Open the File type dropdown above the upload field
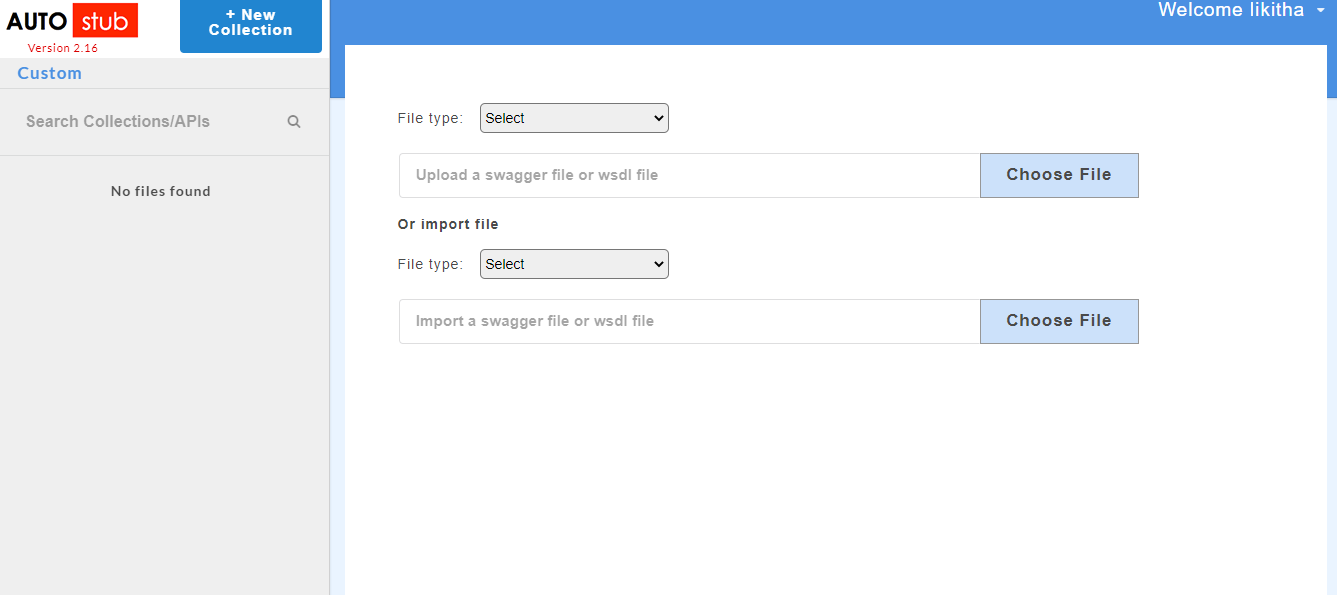The width and height of the screenshot is (1337, 595). 574,118
